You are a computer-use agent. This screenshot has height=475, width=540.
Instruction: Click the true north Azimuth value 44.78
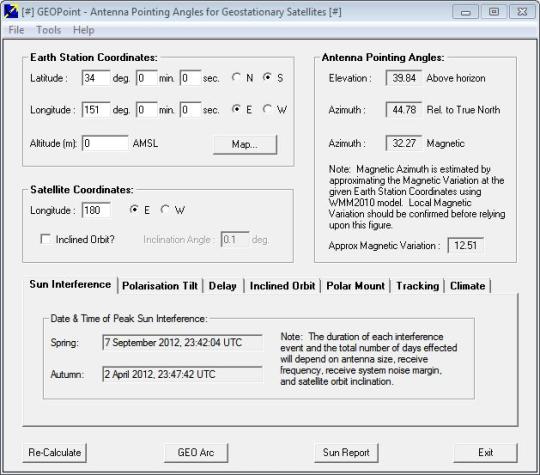coord(404,110)
